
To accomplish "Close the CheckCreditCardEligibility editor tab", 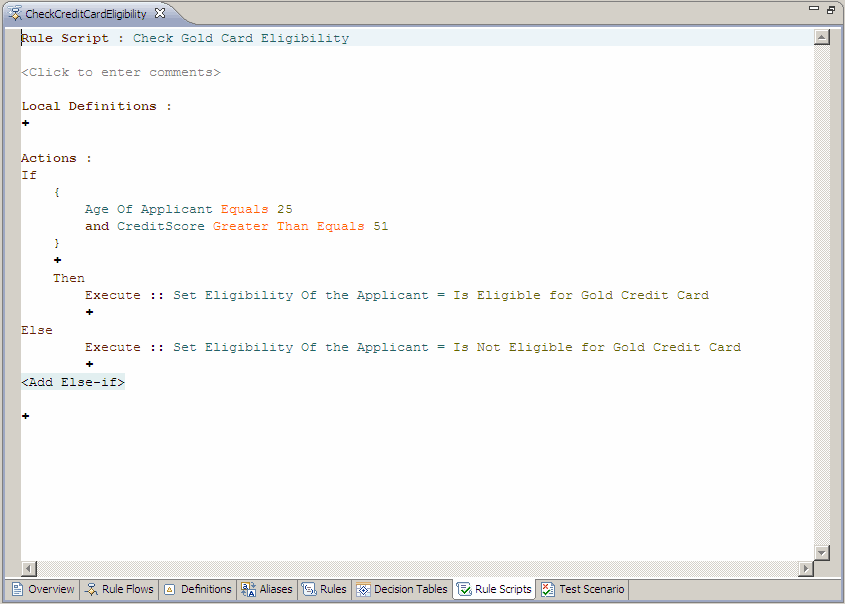I will (x=160, y=14).
